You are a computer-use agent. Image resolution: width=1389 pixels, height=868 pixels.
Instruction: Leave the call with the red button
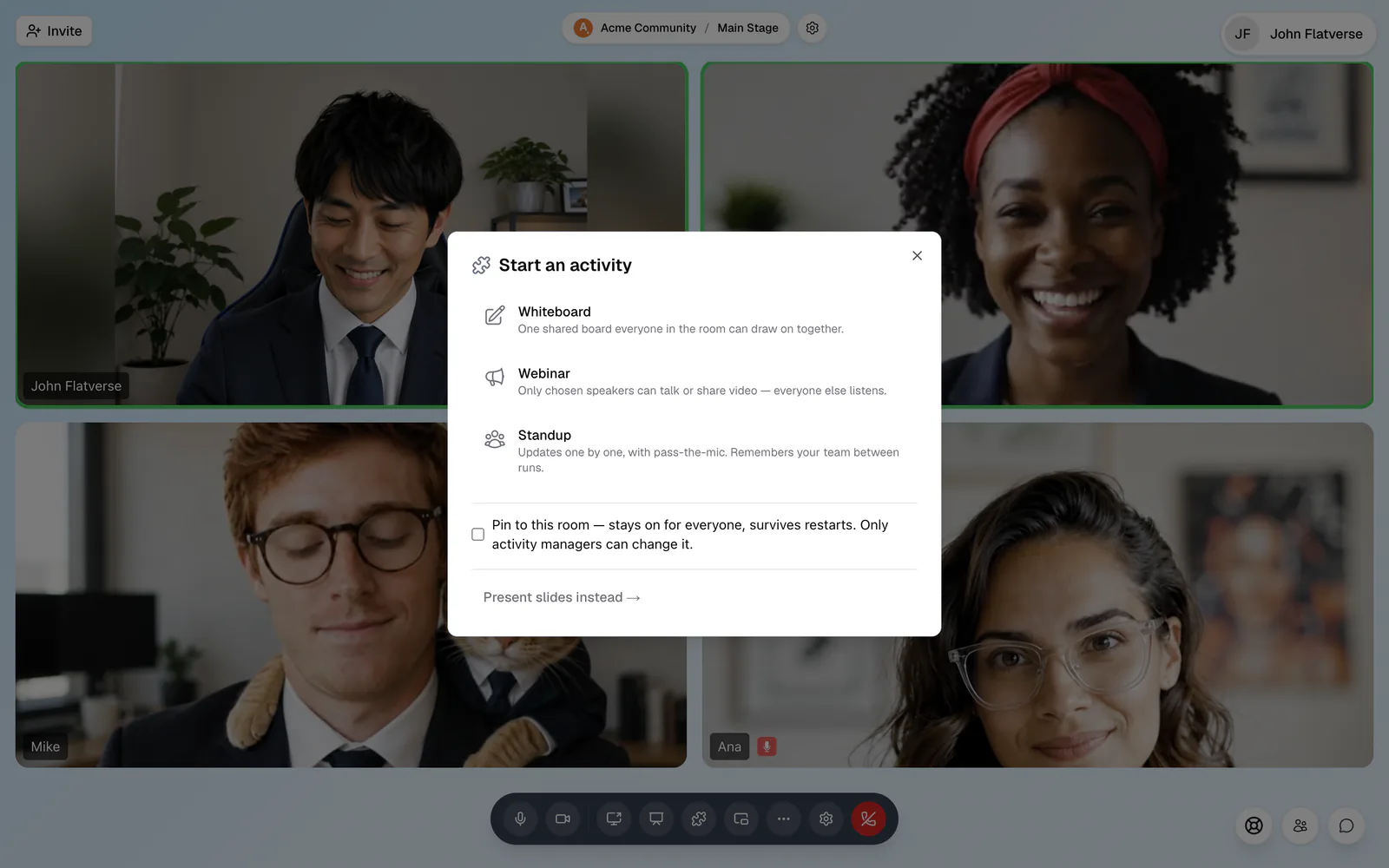[868, 819]
